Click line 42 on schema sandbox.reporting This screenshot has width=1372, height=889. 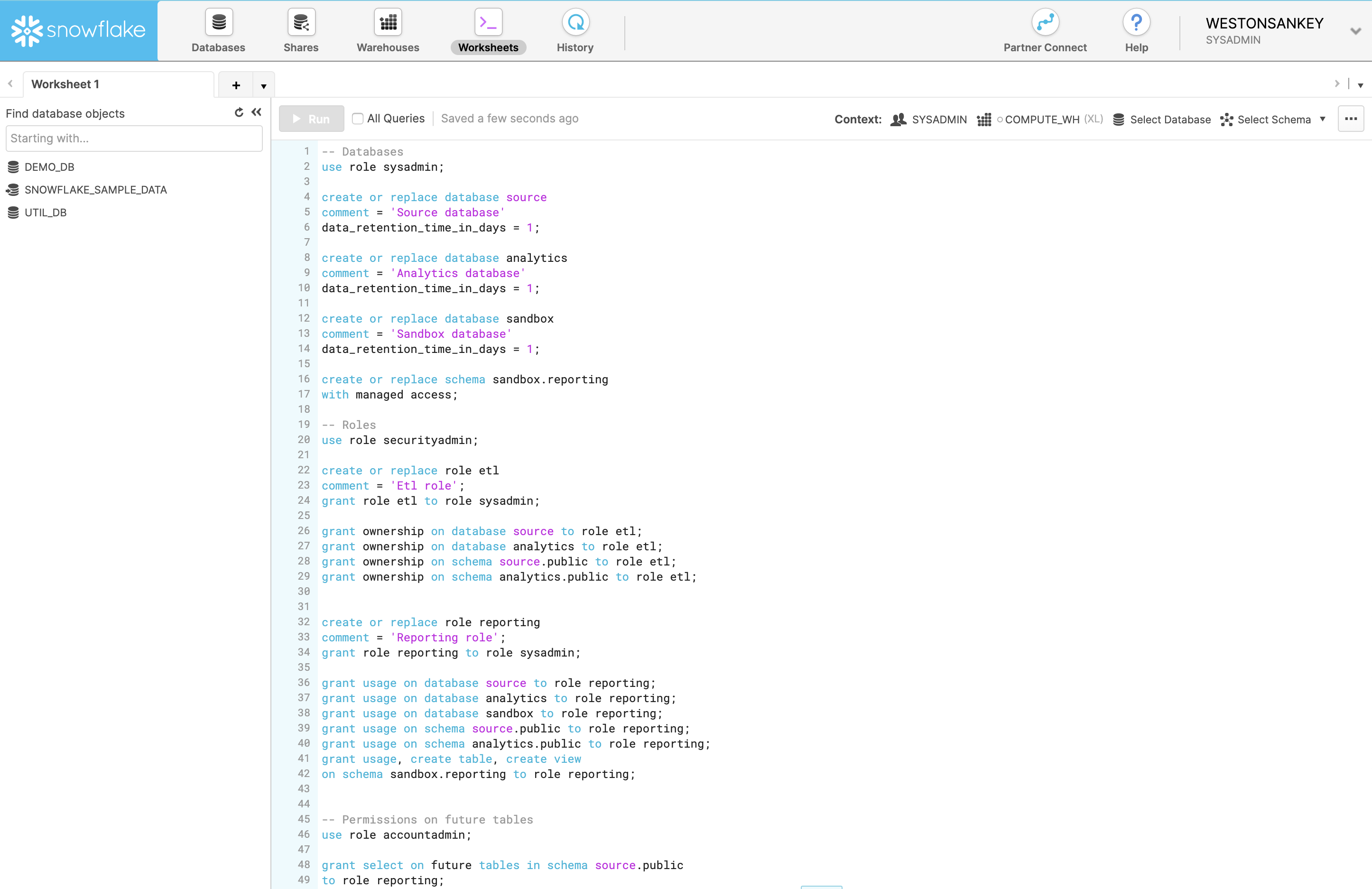[x=479, y=774]
